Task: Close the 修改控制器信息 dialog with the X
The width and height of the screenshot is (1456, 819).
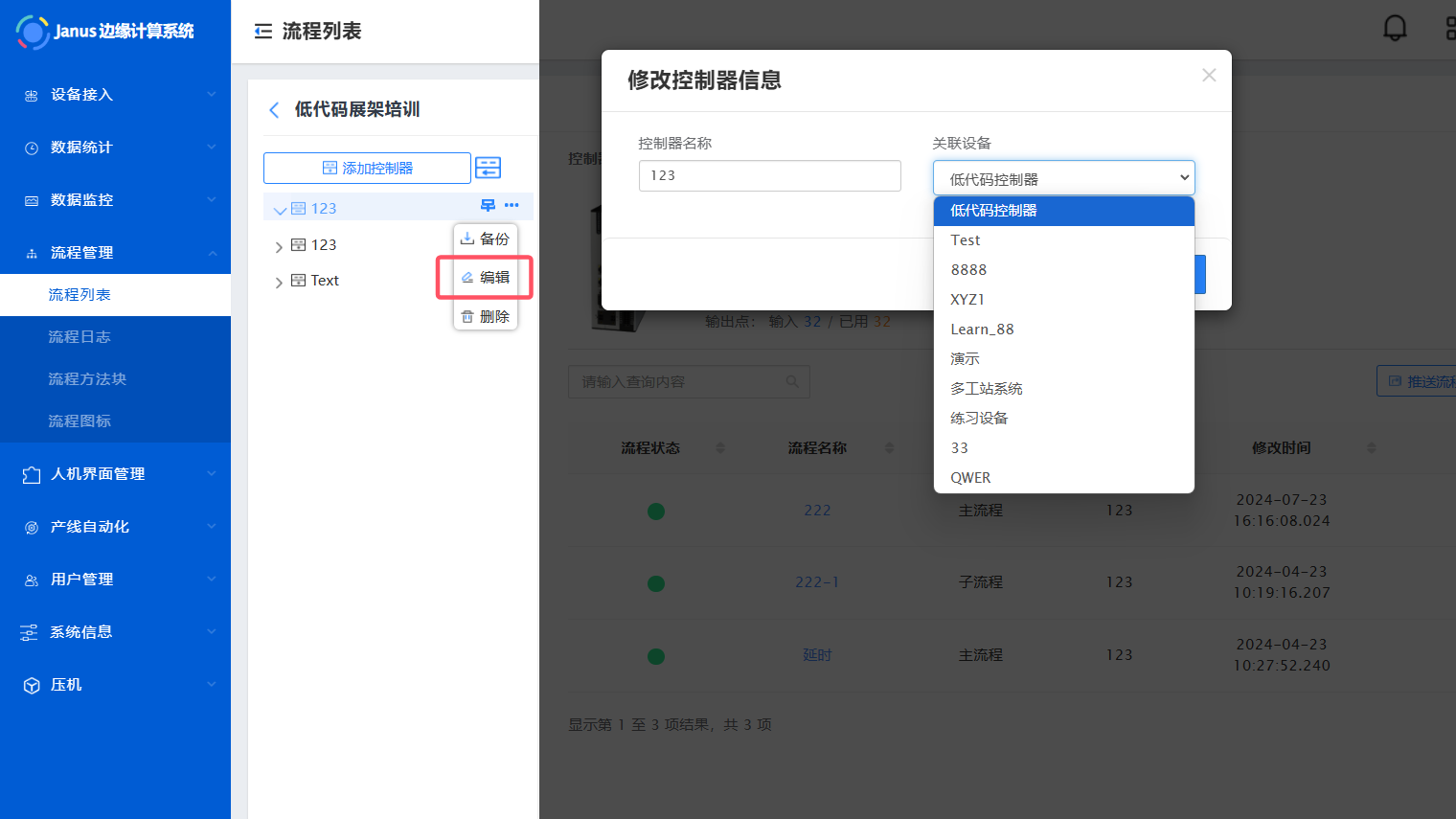Action: point(1208,75)
